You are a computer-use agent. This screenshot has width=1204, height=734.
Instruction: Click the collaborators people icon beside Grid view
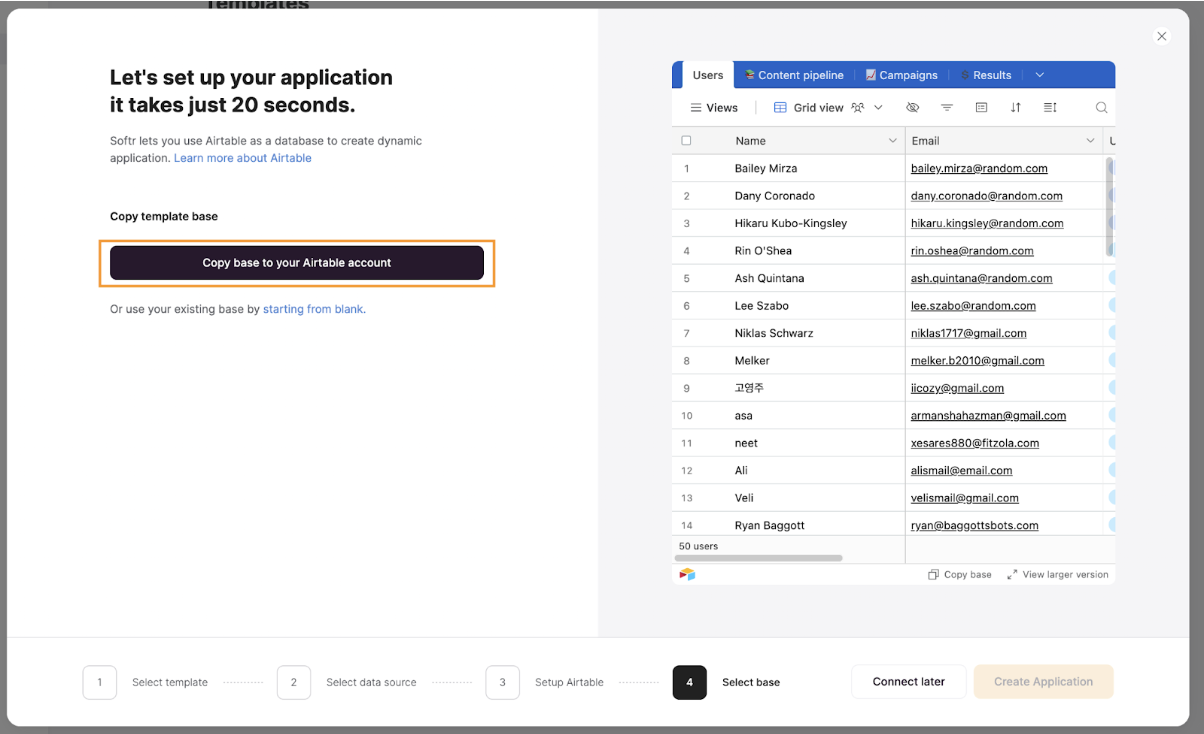click(858, 107)
